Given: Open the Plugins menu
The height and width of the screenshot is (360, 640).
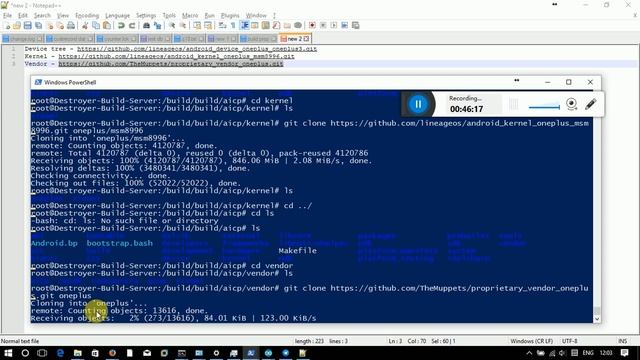Looking at the screenshot, I should click(230, 16).
